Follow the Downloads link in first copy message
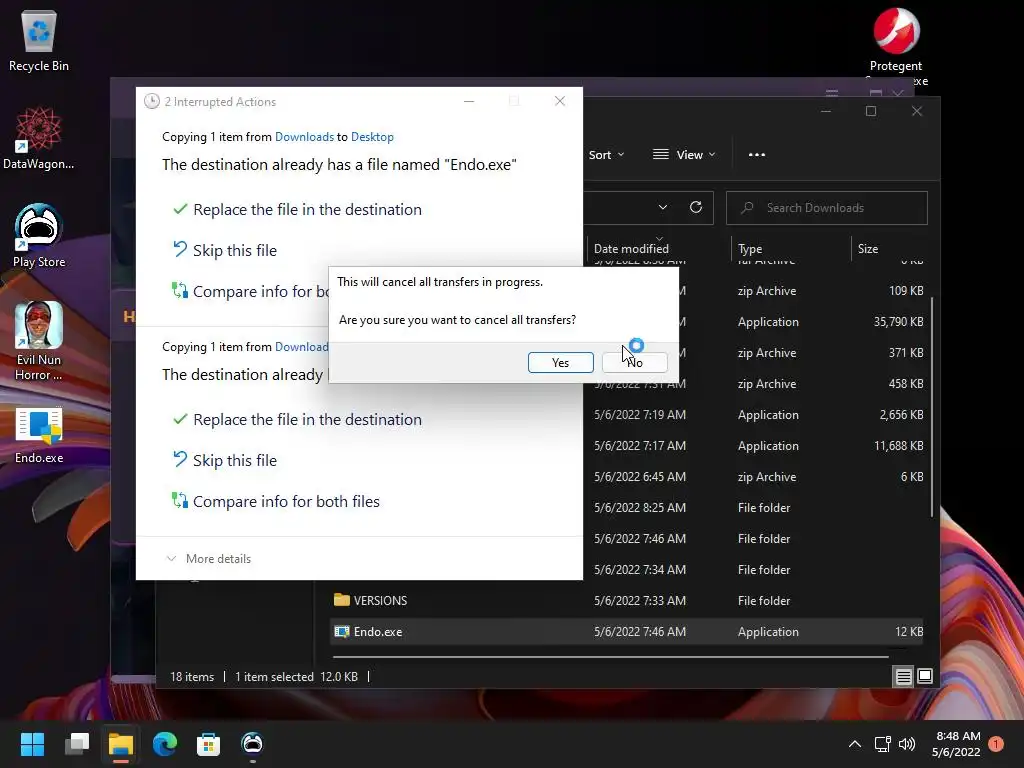The height and width of the screenshot is (768, 1024). click(304, 137)
